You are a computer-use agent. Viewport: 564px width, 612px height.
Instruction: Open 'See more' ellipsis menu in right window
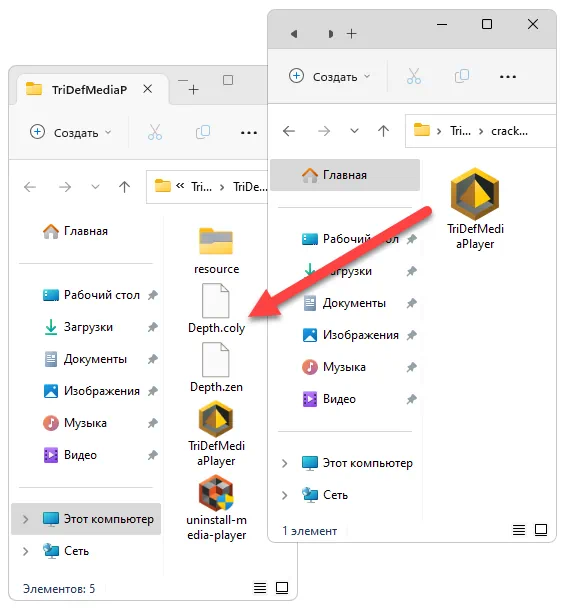pos(508,76)
